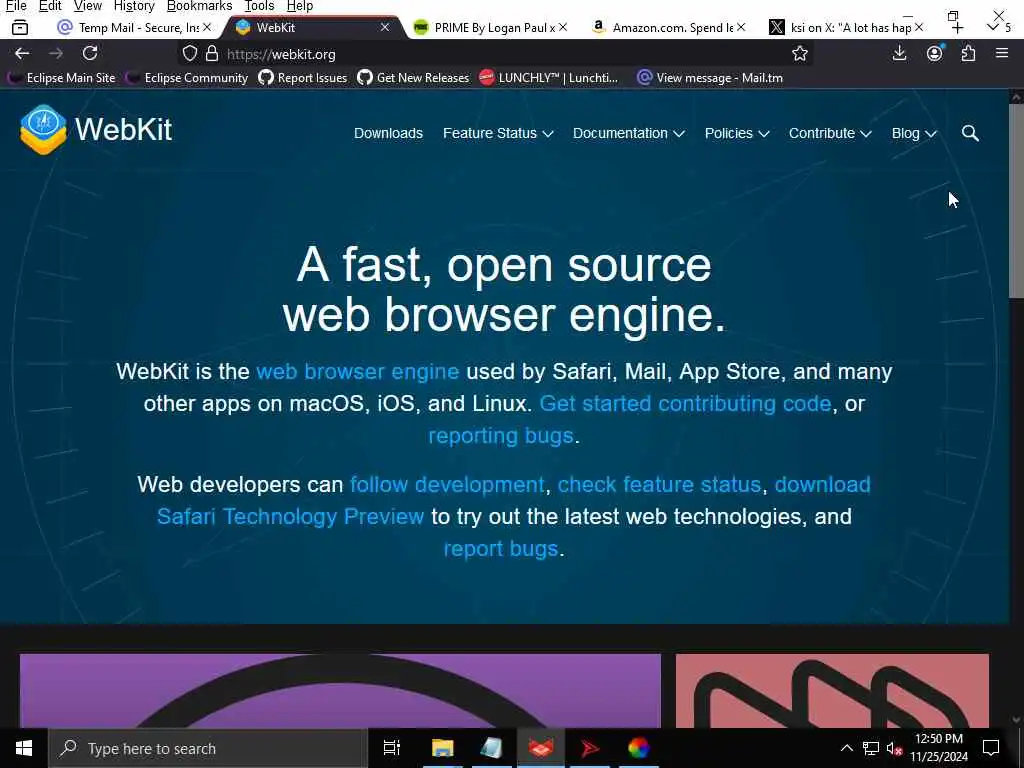Show hidden system tray icons
The image size is (1024, 768).
(846, 748)
